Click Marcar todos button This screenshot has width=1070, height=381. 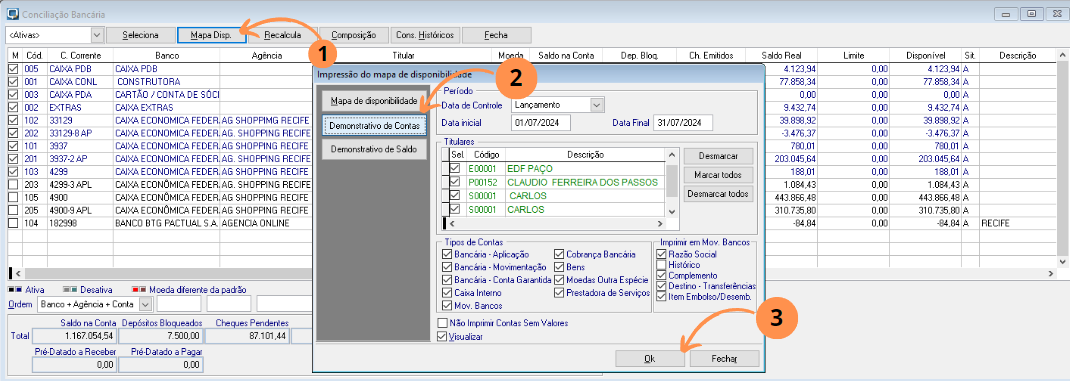click(718, 175)
